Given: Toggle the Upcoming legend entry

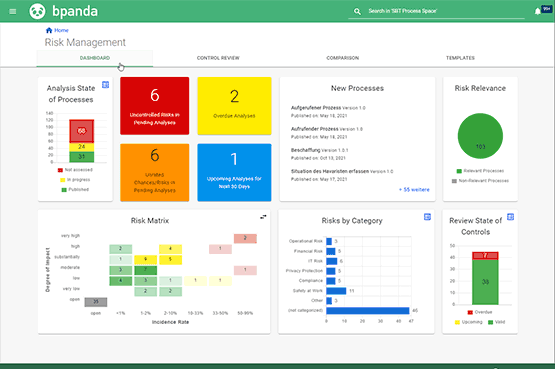Looking at the screenshot, I should click(x=469, y=322).
